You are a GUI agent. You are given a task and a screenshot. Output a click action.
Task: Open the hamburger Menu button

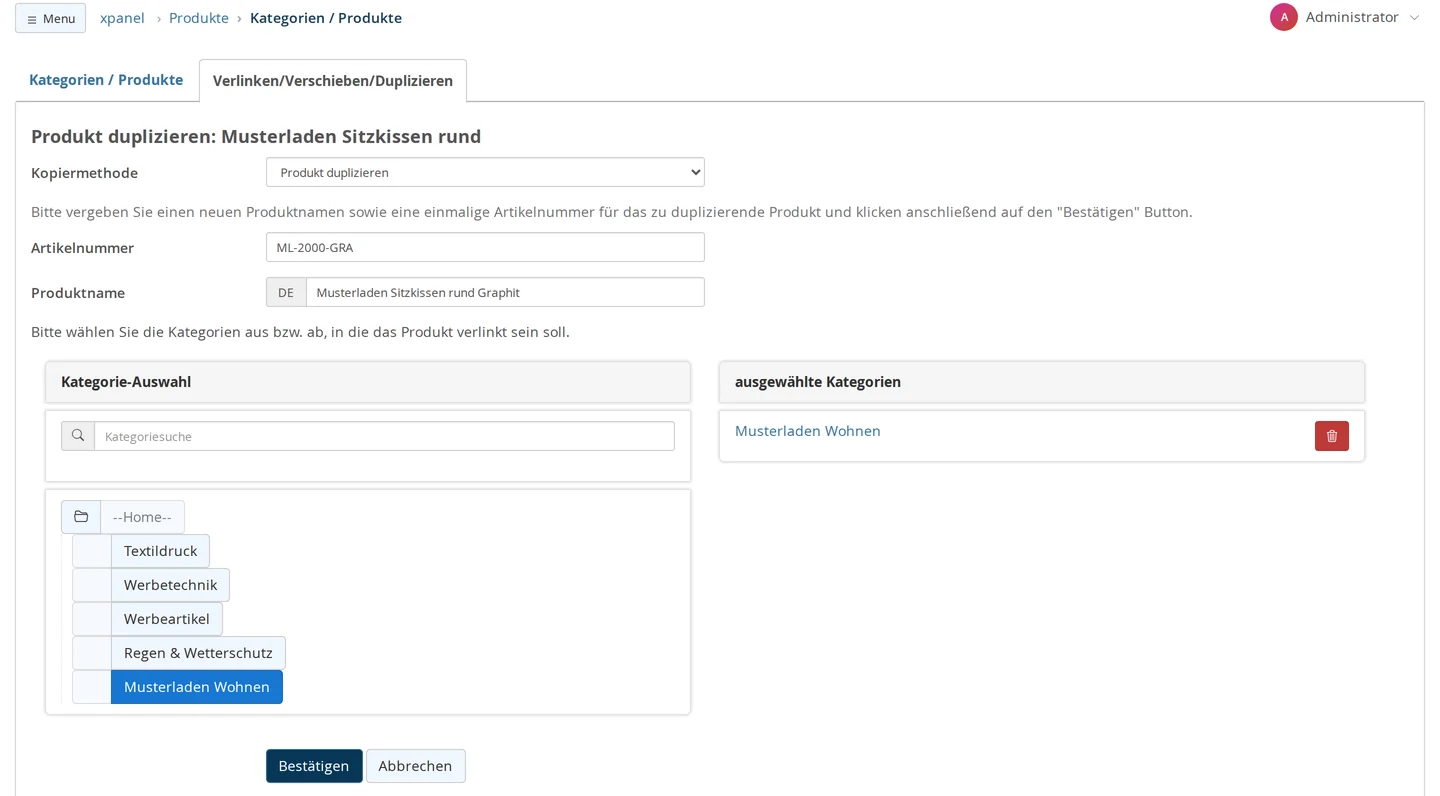(50, 18)
